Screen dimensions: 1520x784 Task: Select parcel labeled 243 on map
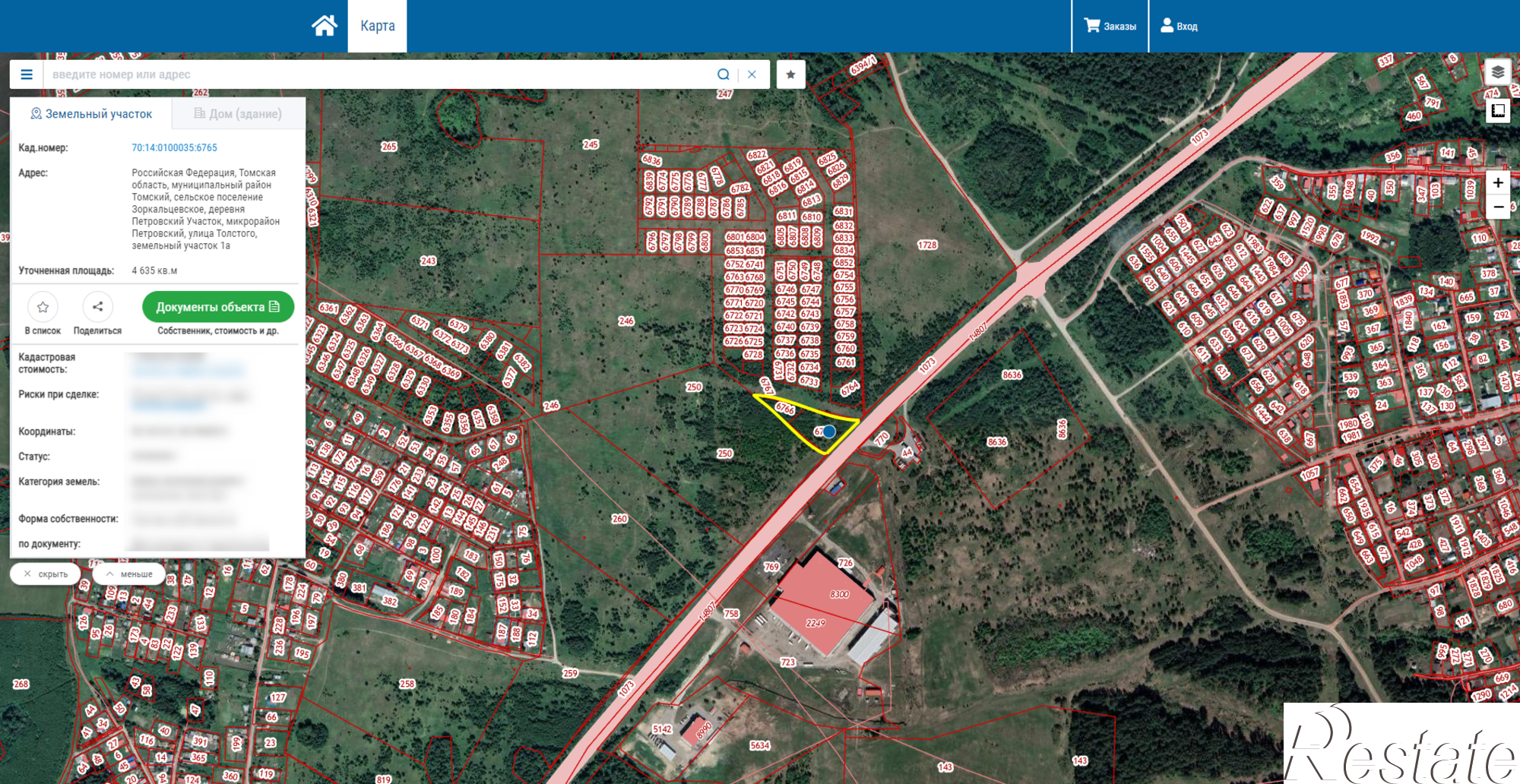click(x=429, y=261)
